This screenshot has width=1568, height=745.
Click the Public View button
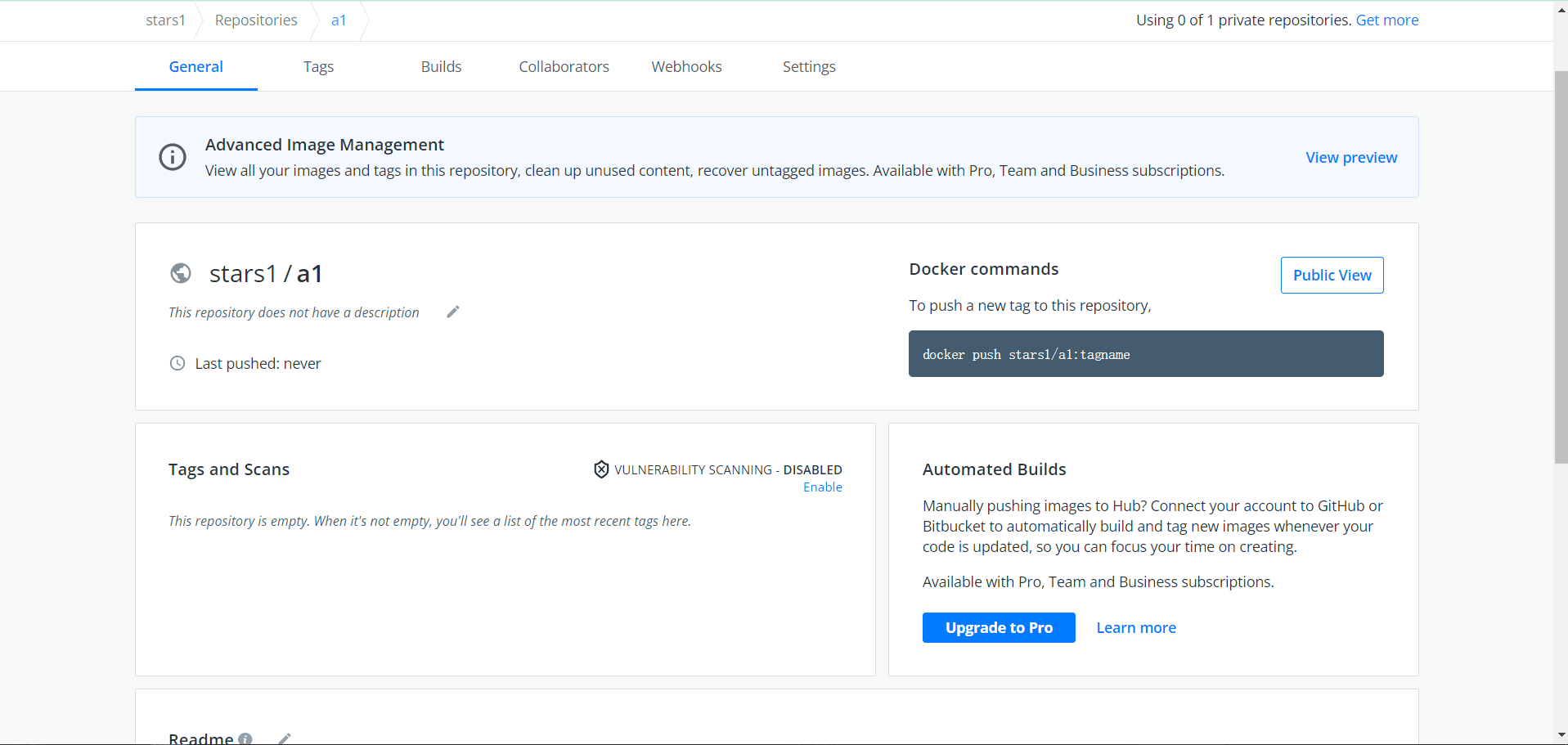(1332, 276)
